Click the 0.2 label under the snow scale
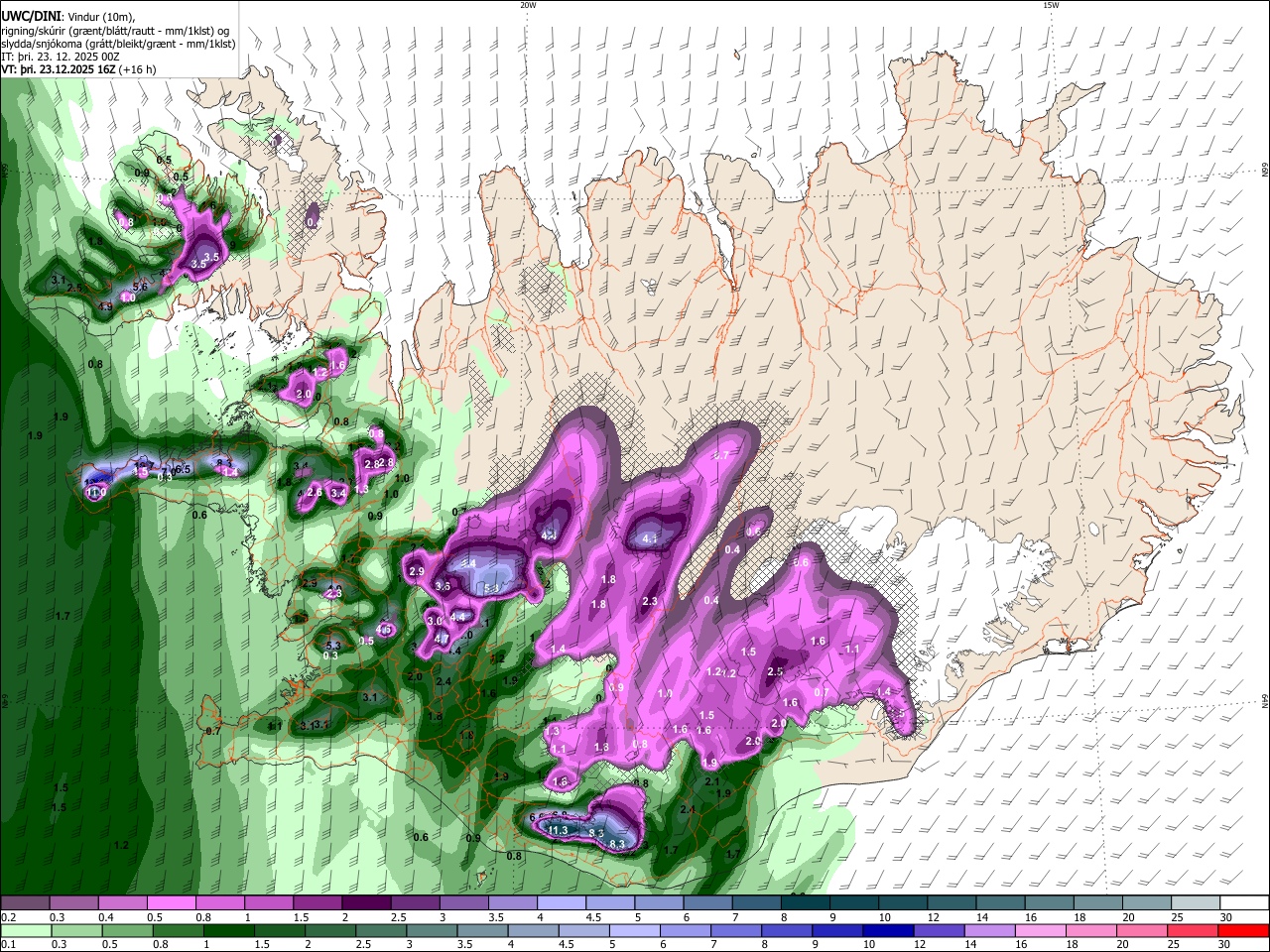Viewport: 1270px width, 952px height. point(8,917)
